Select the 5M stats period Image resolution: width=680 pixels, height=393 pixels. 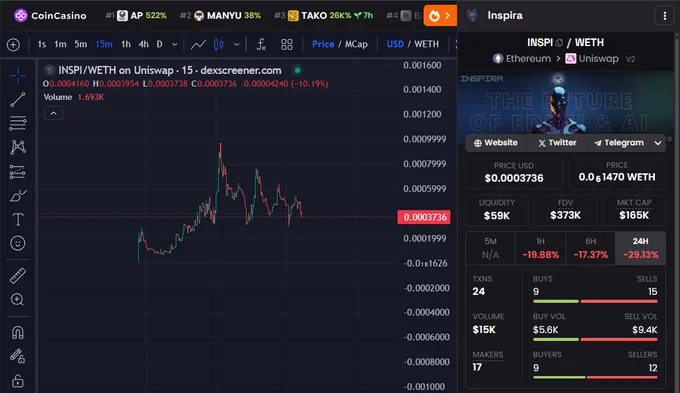coord(490,248)
